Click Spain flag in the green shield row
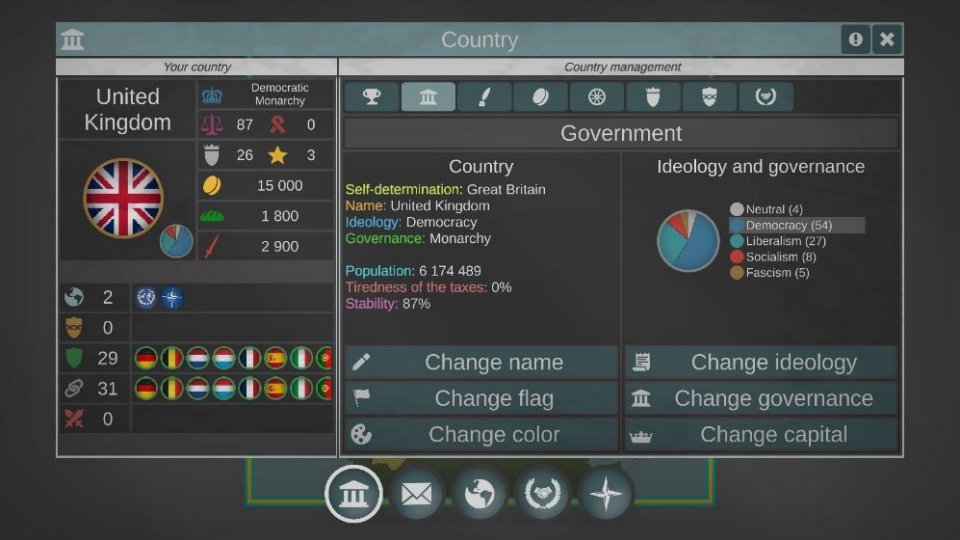Image resolution: width=960 pixels, height=540 pixels. coord(276,358)
